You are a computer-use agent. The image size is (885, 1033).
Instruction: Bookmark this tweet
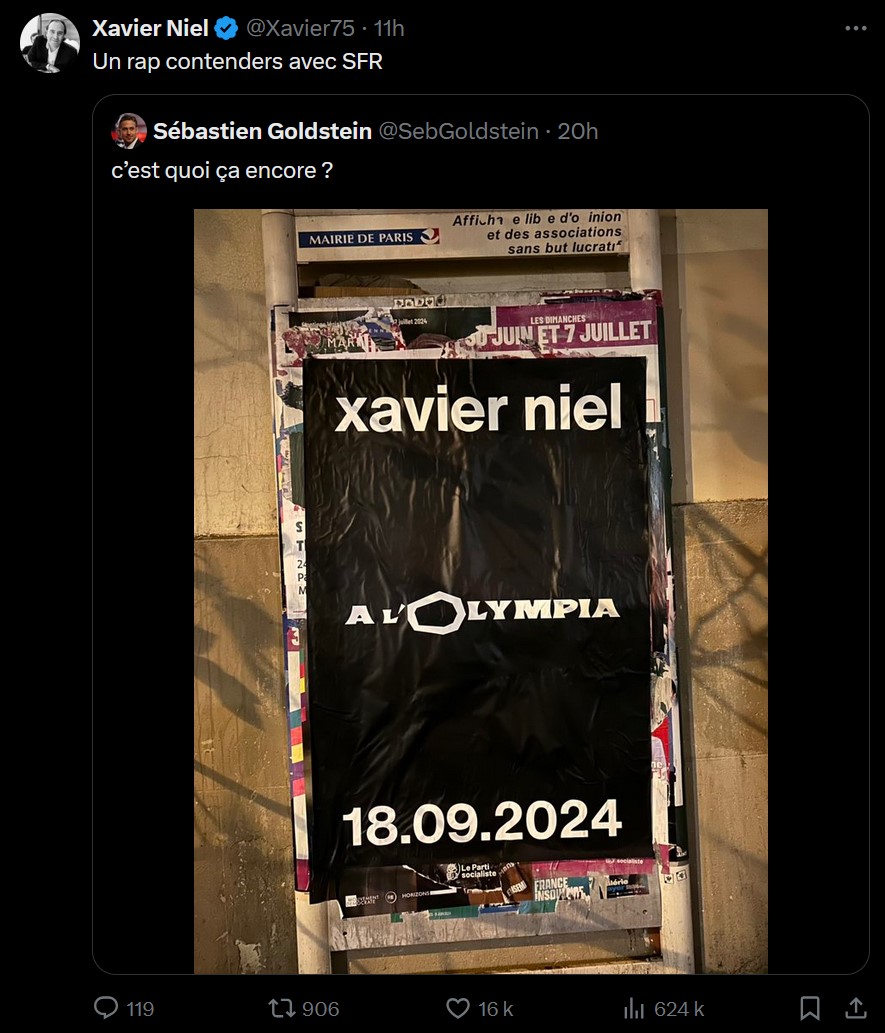(810, 1008)
